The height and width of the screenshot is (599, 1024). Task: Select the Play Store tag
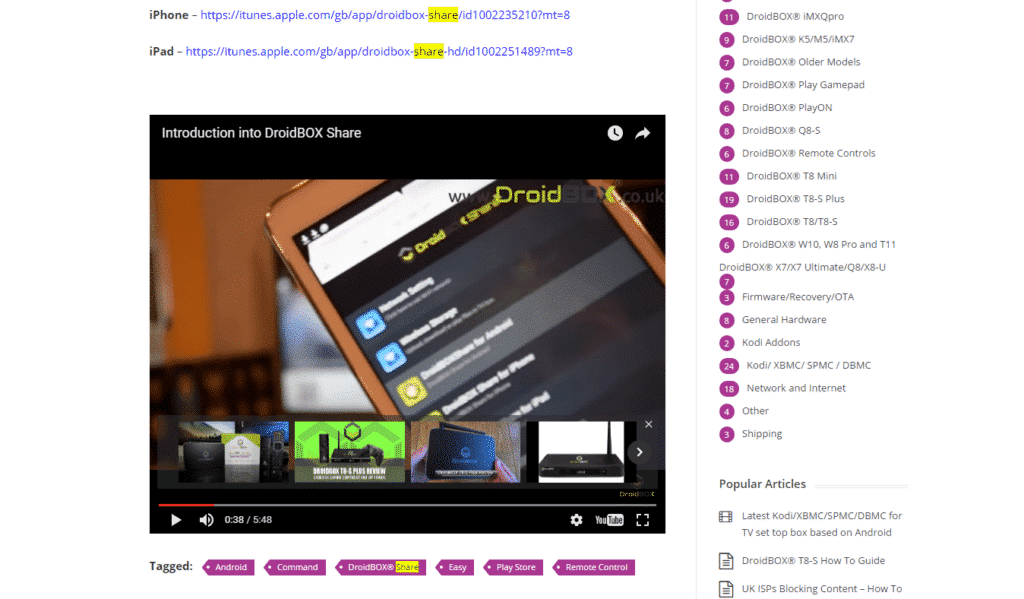click(x=513, y=567)
